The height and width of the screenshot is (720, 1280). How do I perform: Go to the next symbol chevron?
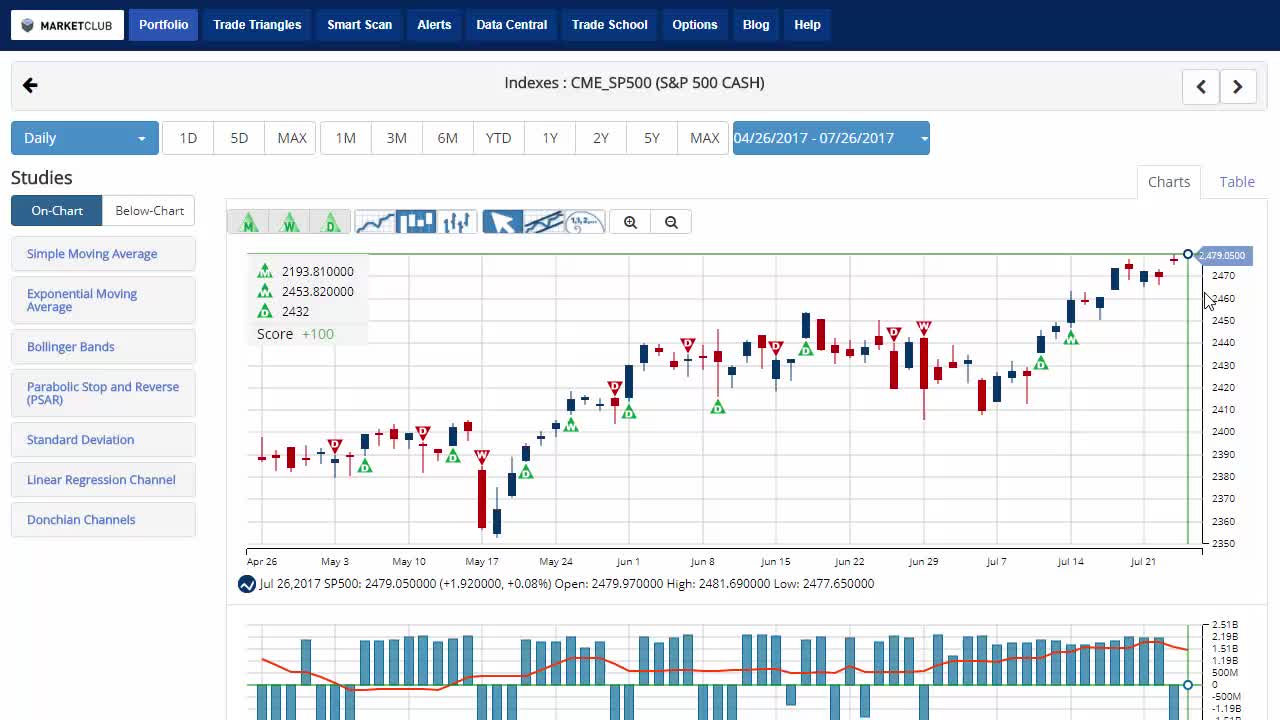point(1238,87)
